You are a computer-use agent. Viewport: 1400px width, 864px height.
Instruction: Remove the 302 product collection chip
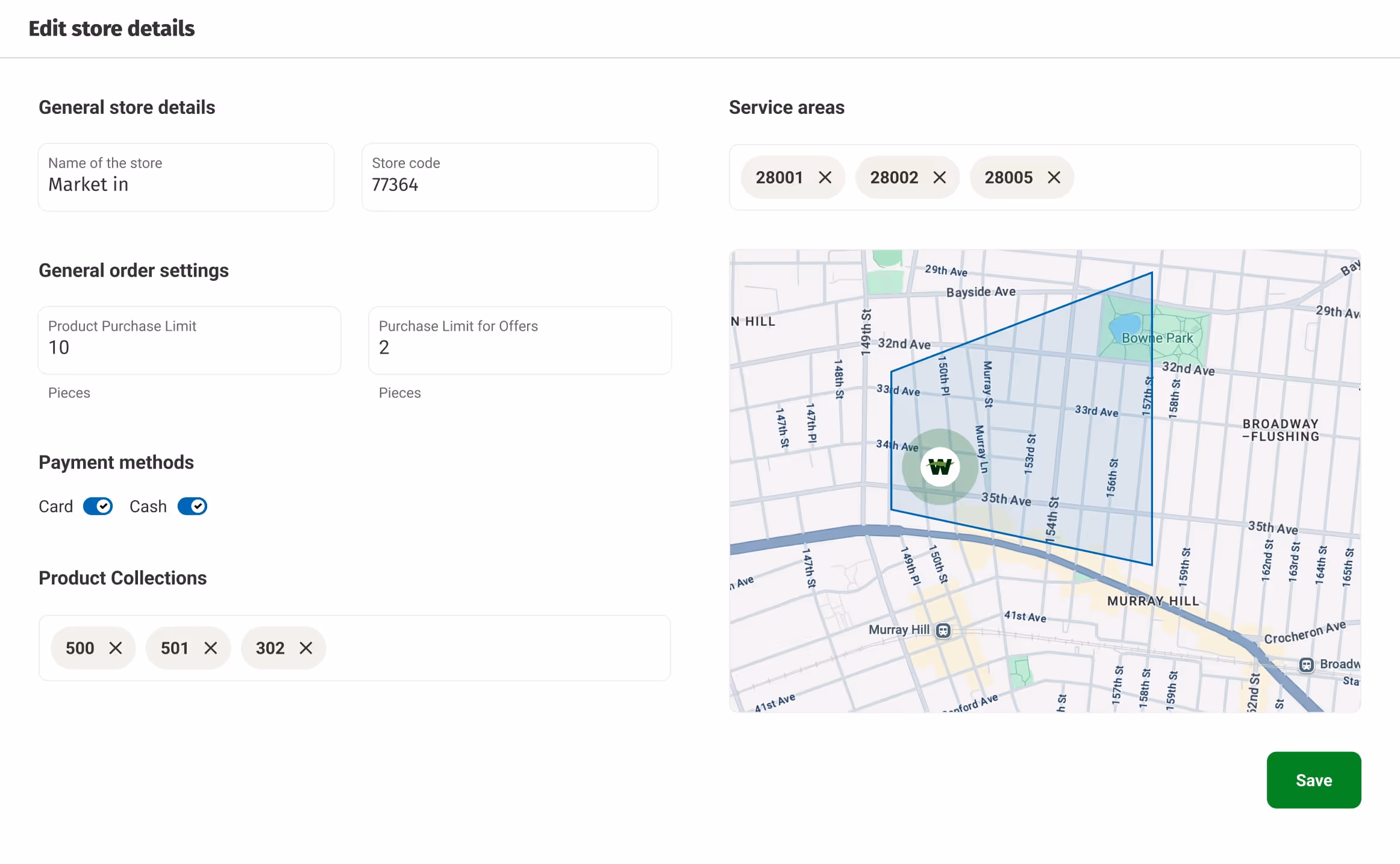[x=306, y=648]
